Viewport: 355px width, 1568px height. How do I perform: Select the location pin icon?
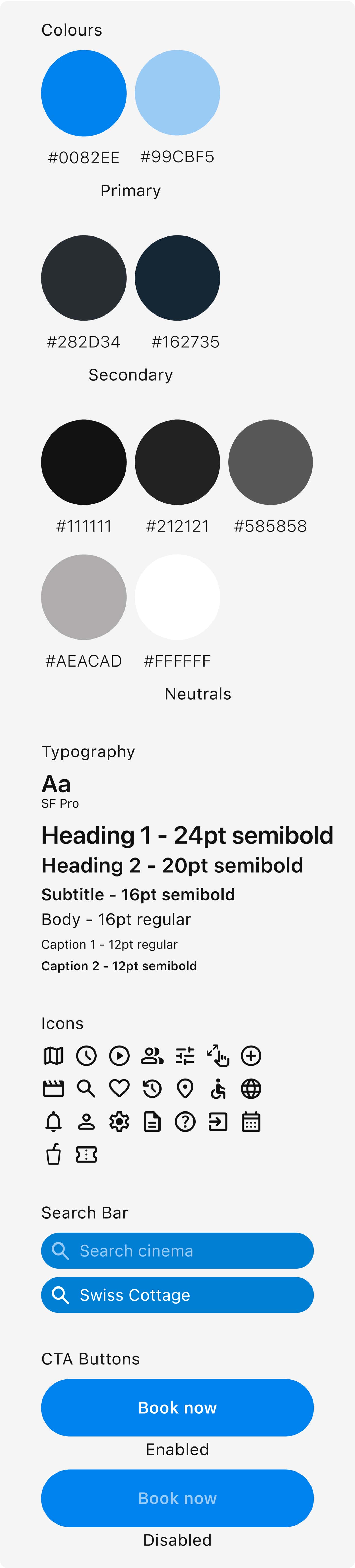point(185,1088)
